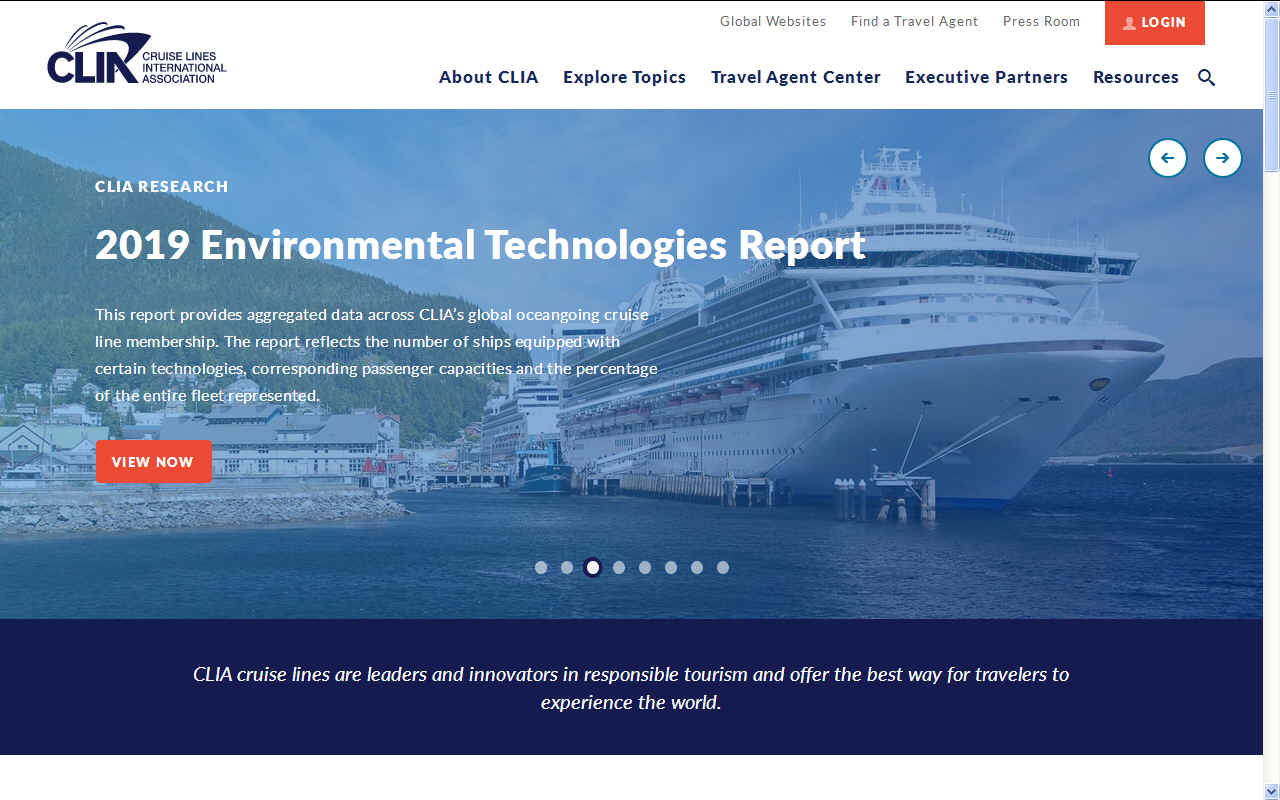Open the About CLIA menu

point(489,77)
